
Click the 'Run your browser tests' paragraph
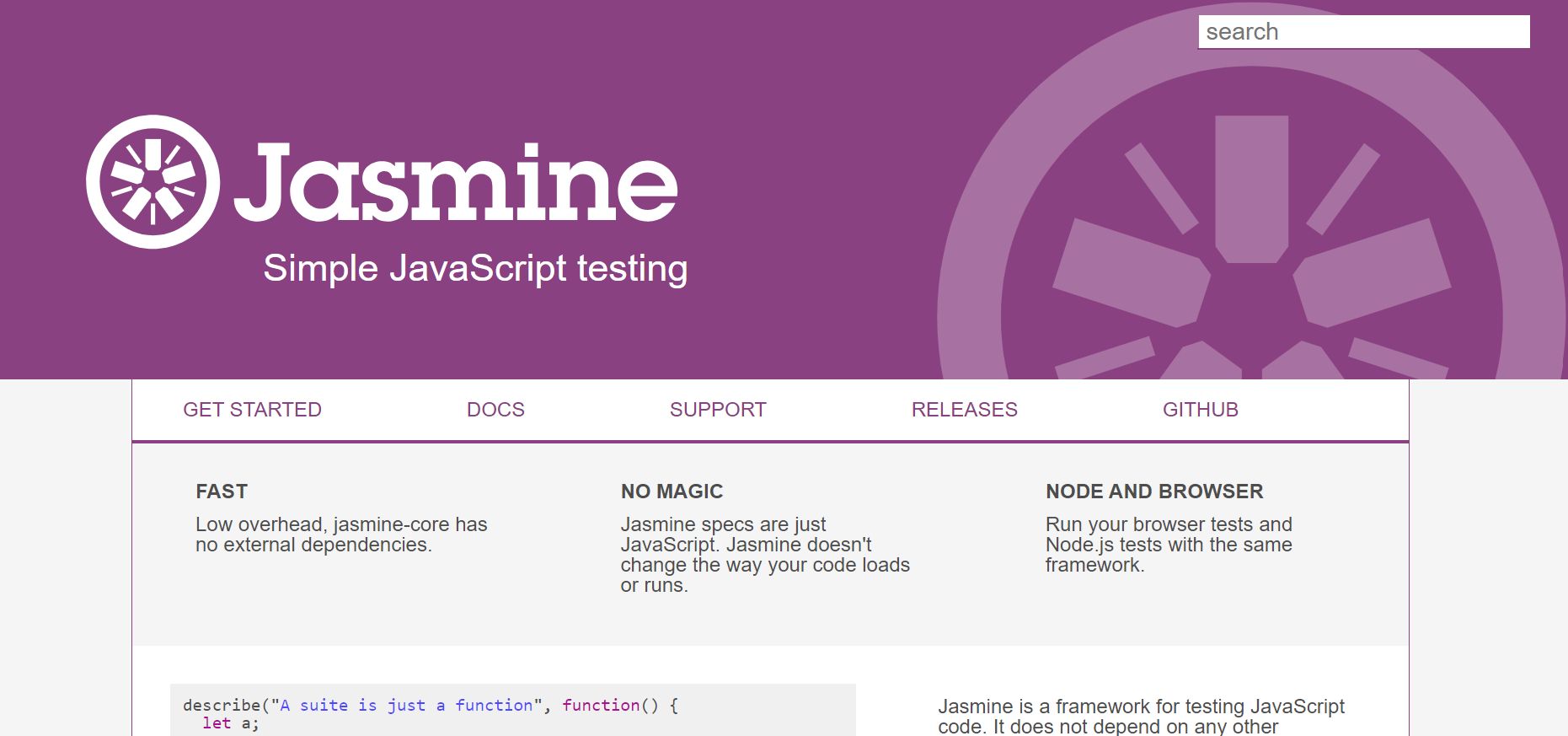click(1168, 545)
